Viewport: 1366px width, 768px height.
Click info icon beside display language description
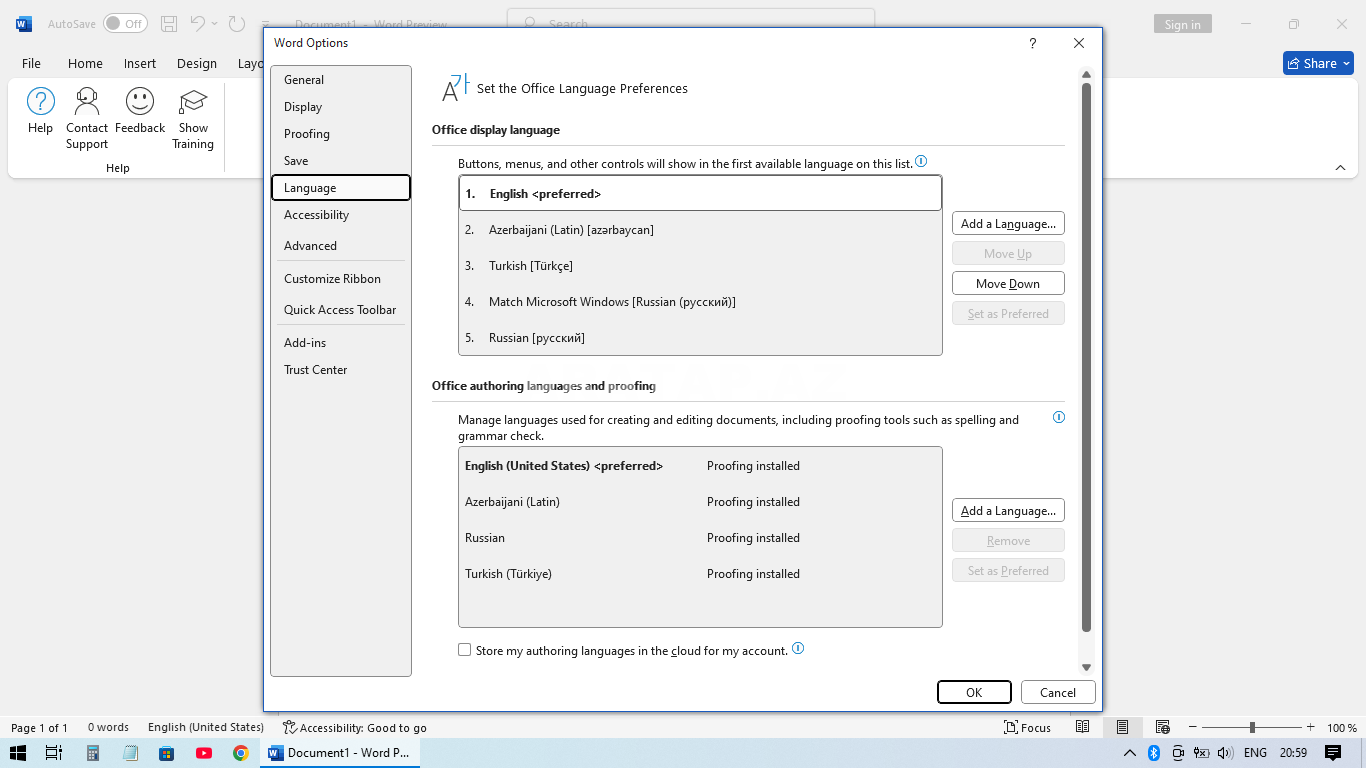tap(921, 161)
